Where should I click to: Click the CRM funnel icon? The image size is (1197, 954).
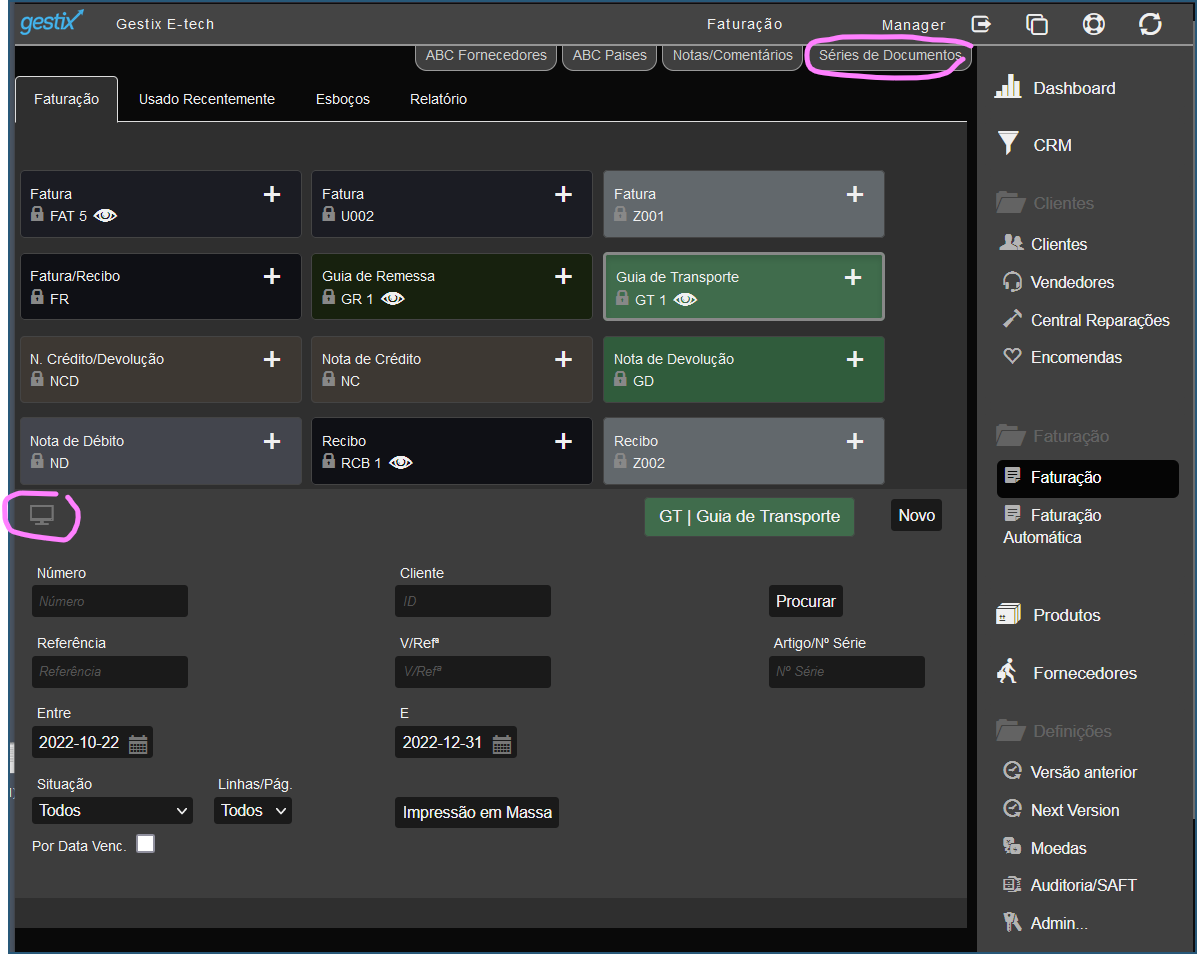[x=1008, y=143]
